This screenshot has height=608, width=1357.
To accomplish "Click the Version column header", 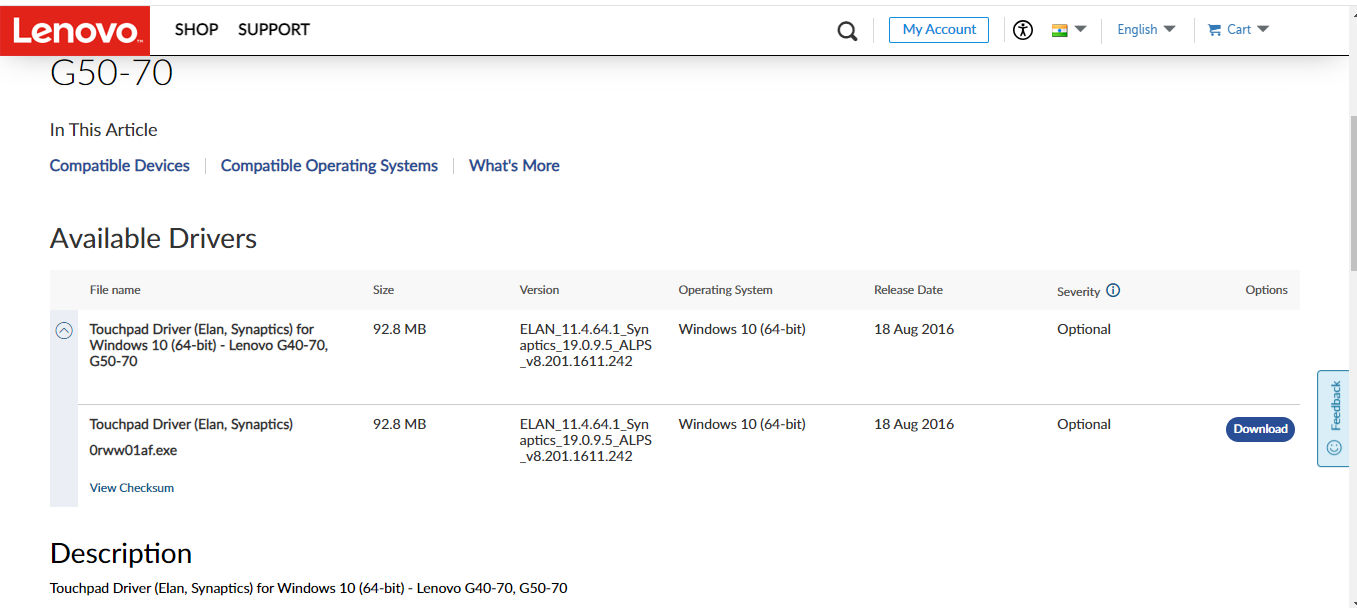I will 539,290.
